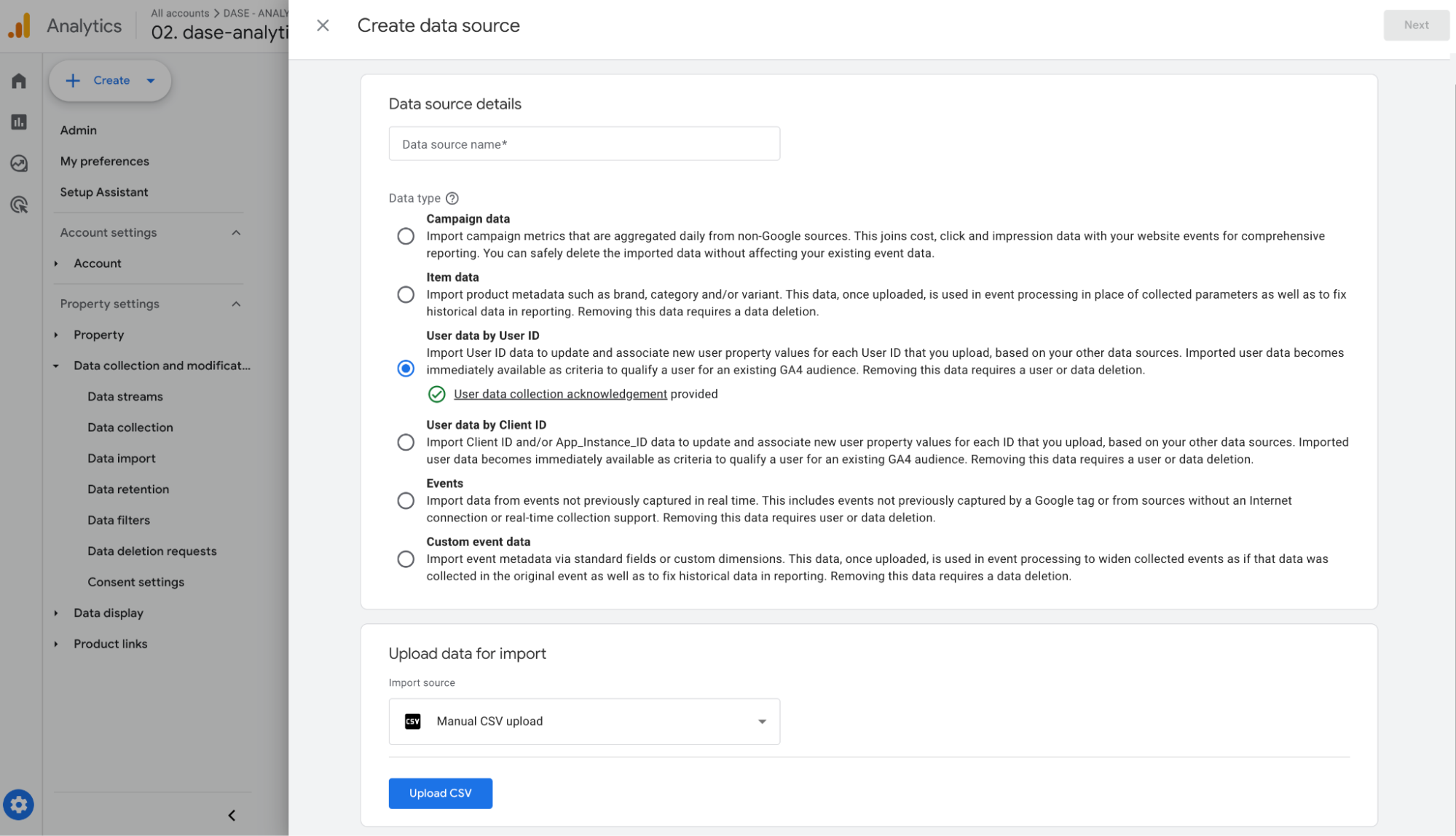Open the Reports icon in the sidebar
The image size is (1456, 836).
[18, 122]
